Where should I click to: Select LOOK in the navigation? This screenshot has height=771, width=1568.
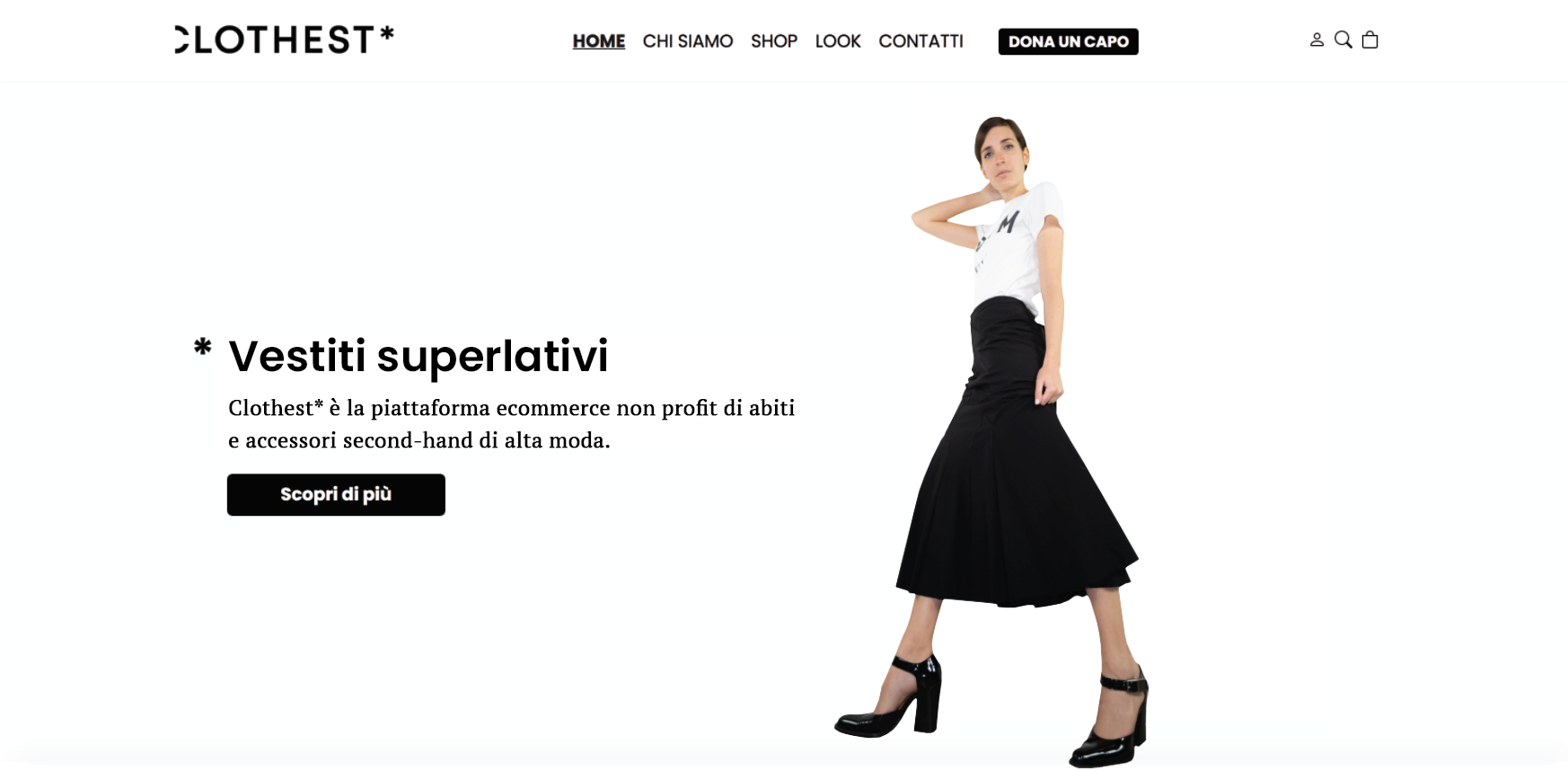pyautogui.click(x=838, y=41)
